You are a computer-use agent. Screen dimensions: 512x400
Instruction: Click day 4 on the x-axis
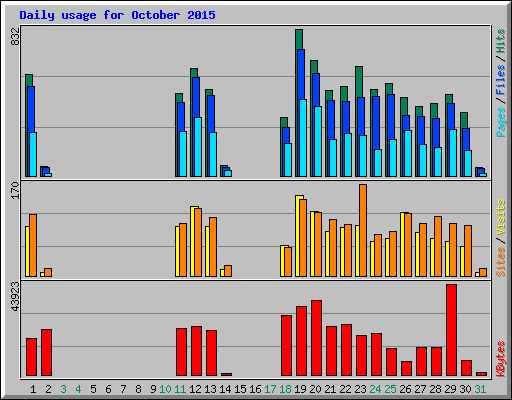point(78,389)
